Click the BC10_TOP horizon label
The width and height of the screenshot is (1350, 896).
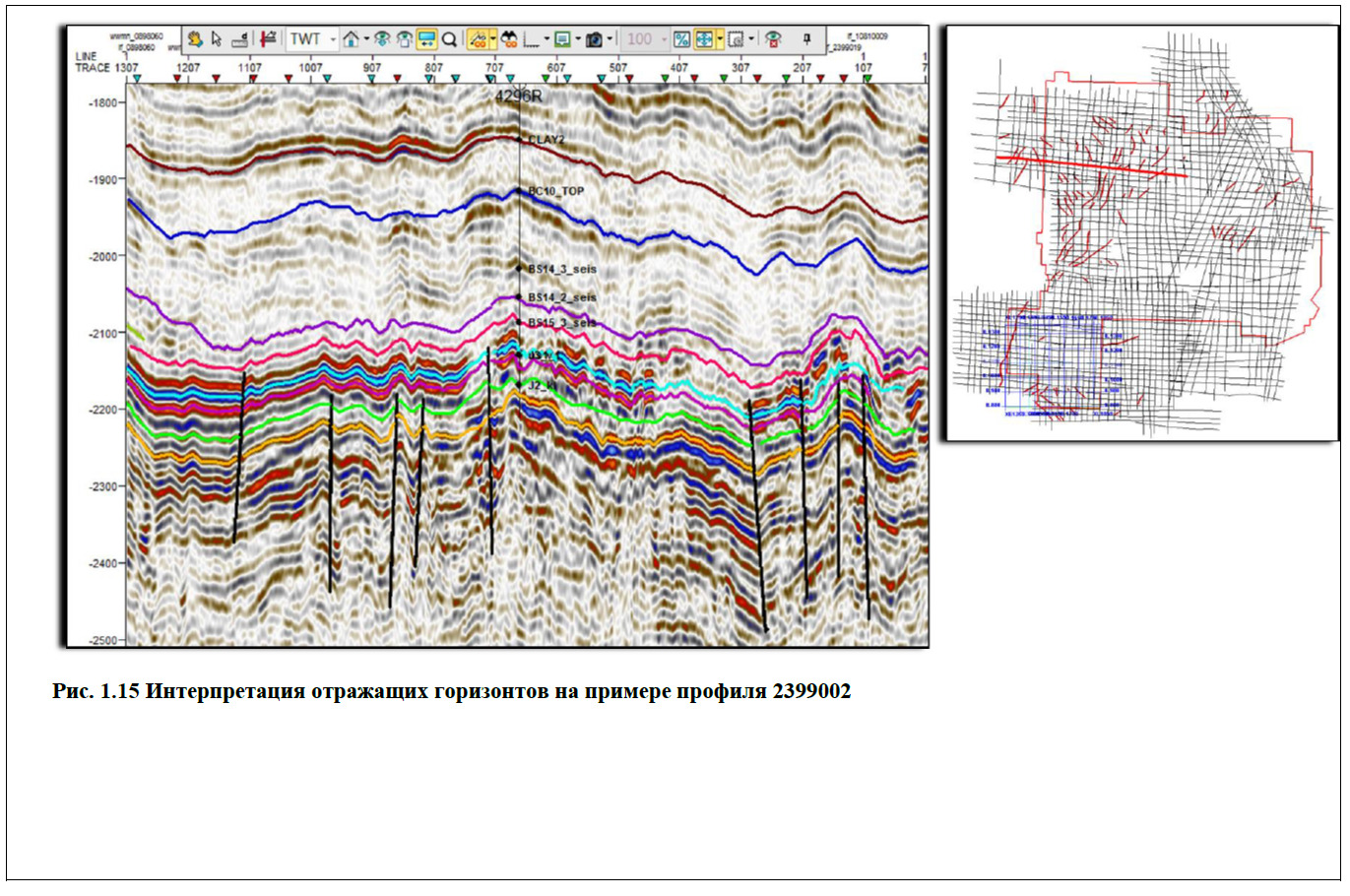coord(556,191)
